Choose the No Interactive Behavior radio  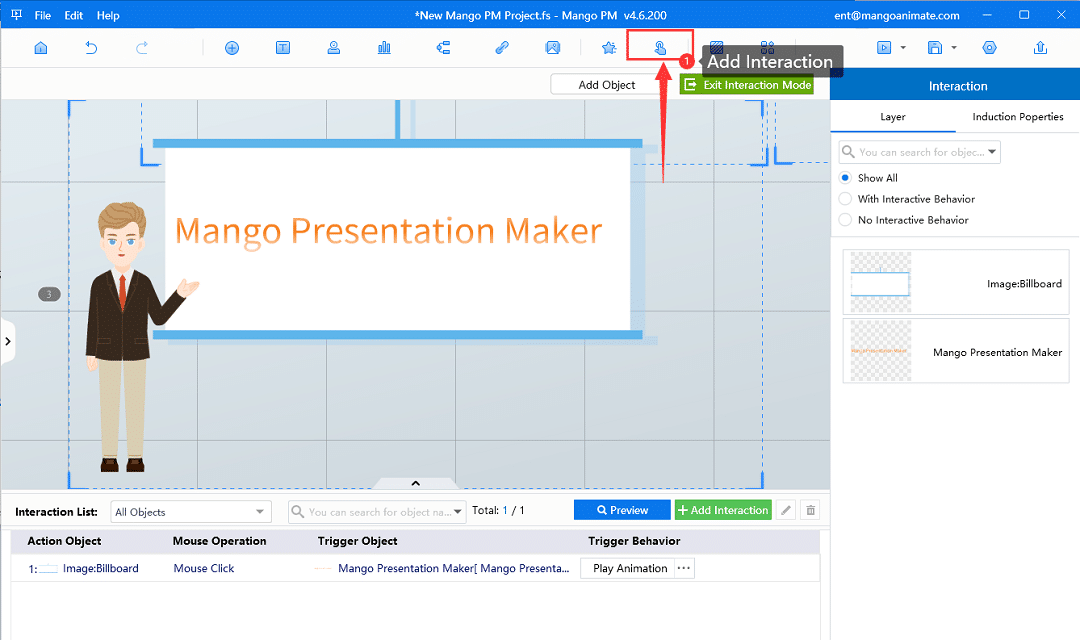coord(846,220)
